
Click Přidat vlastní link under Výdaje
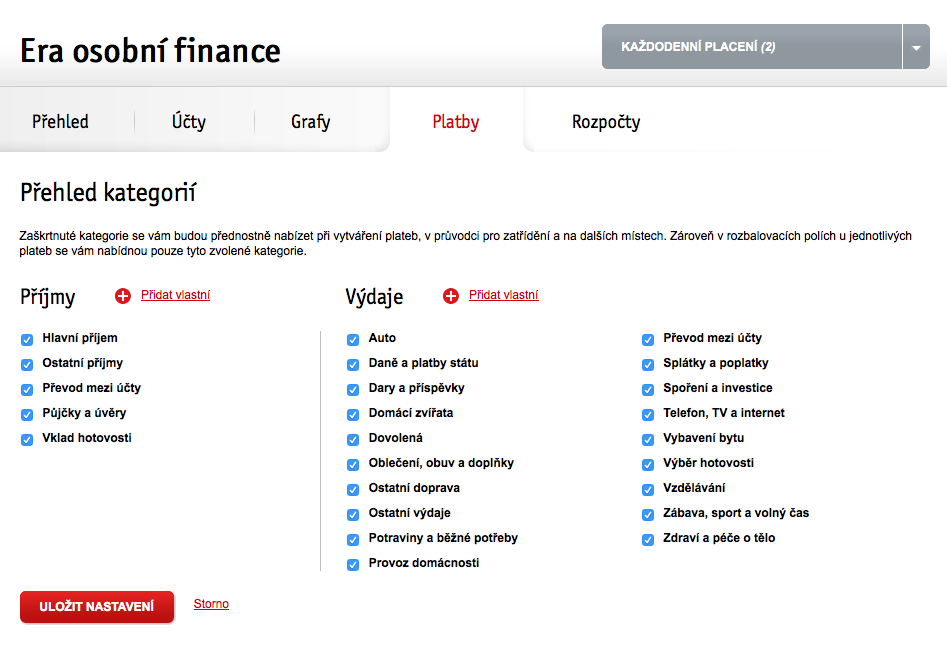click(x=504, y=295)
